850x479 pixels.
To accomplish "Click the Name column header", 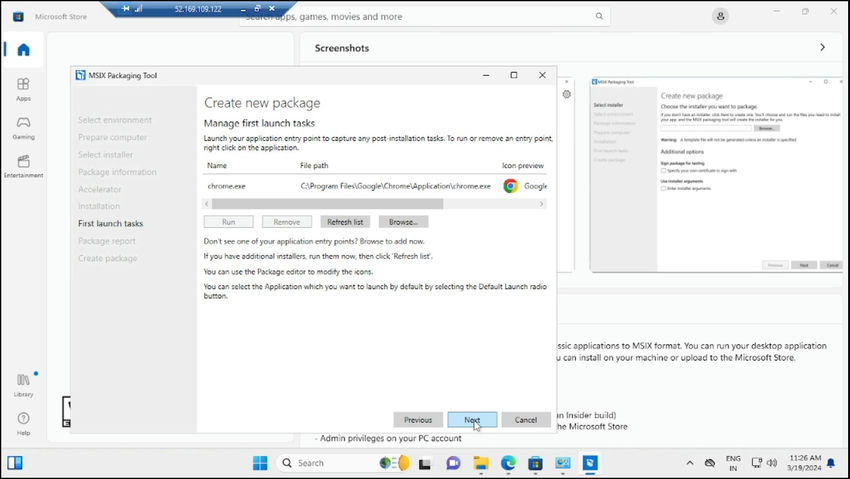I will click(x=217, y=165).
